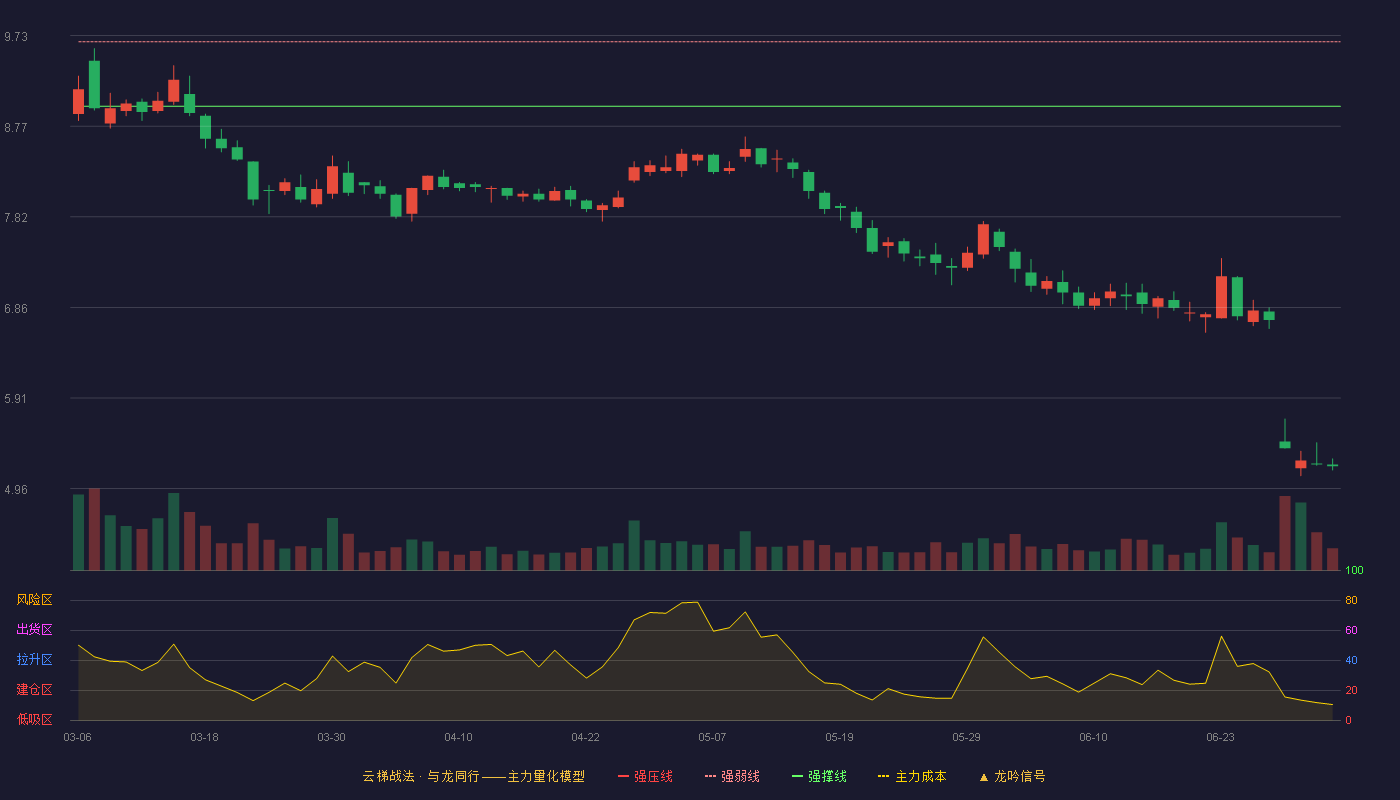Image resolution: width=1400 pixels, height=800 pixels.
Task: Select the 05-07 date label
Action: (712, 737)
